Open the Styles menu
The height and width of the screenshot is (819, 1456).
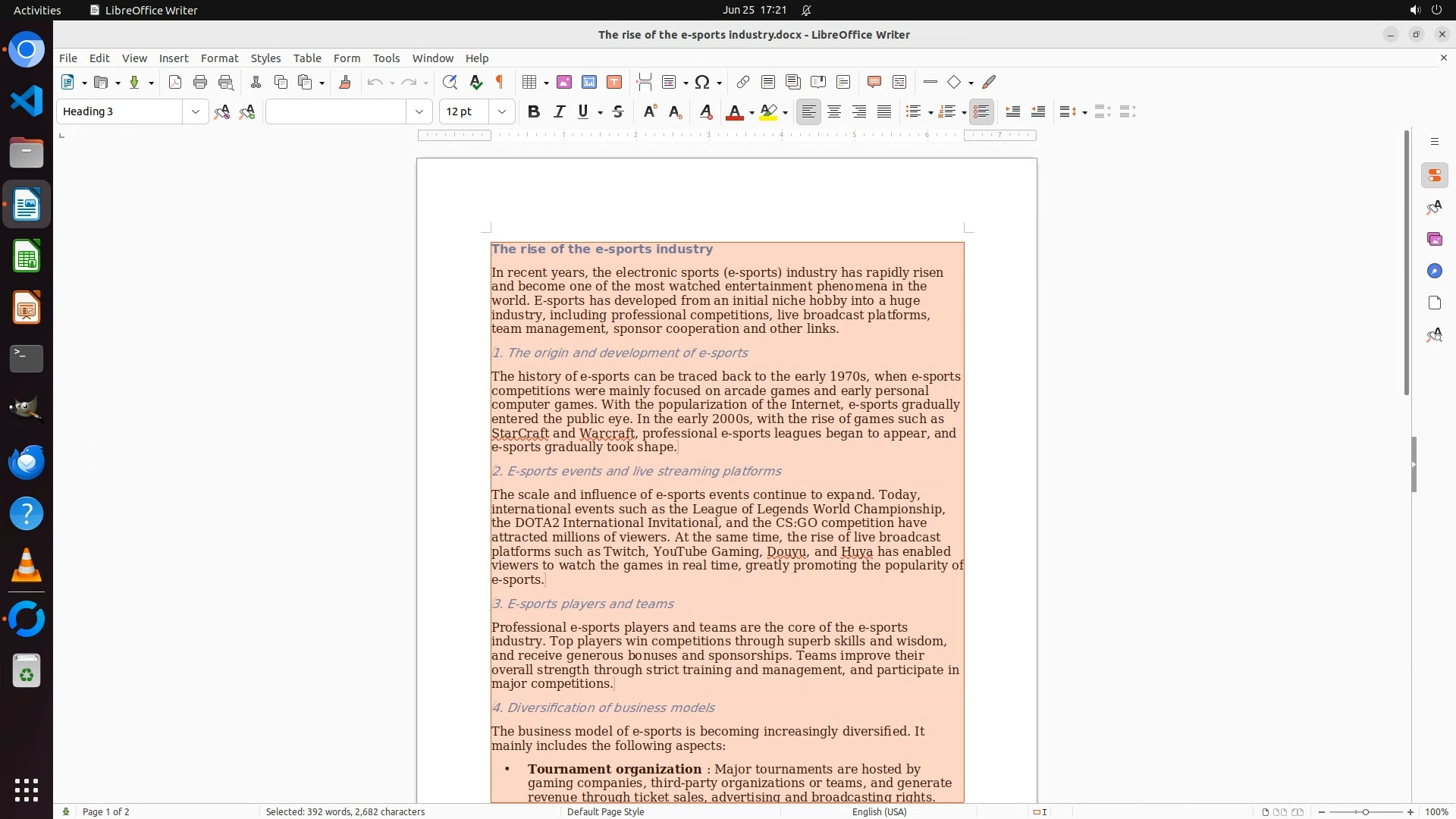[x=265, y=58]
